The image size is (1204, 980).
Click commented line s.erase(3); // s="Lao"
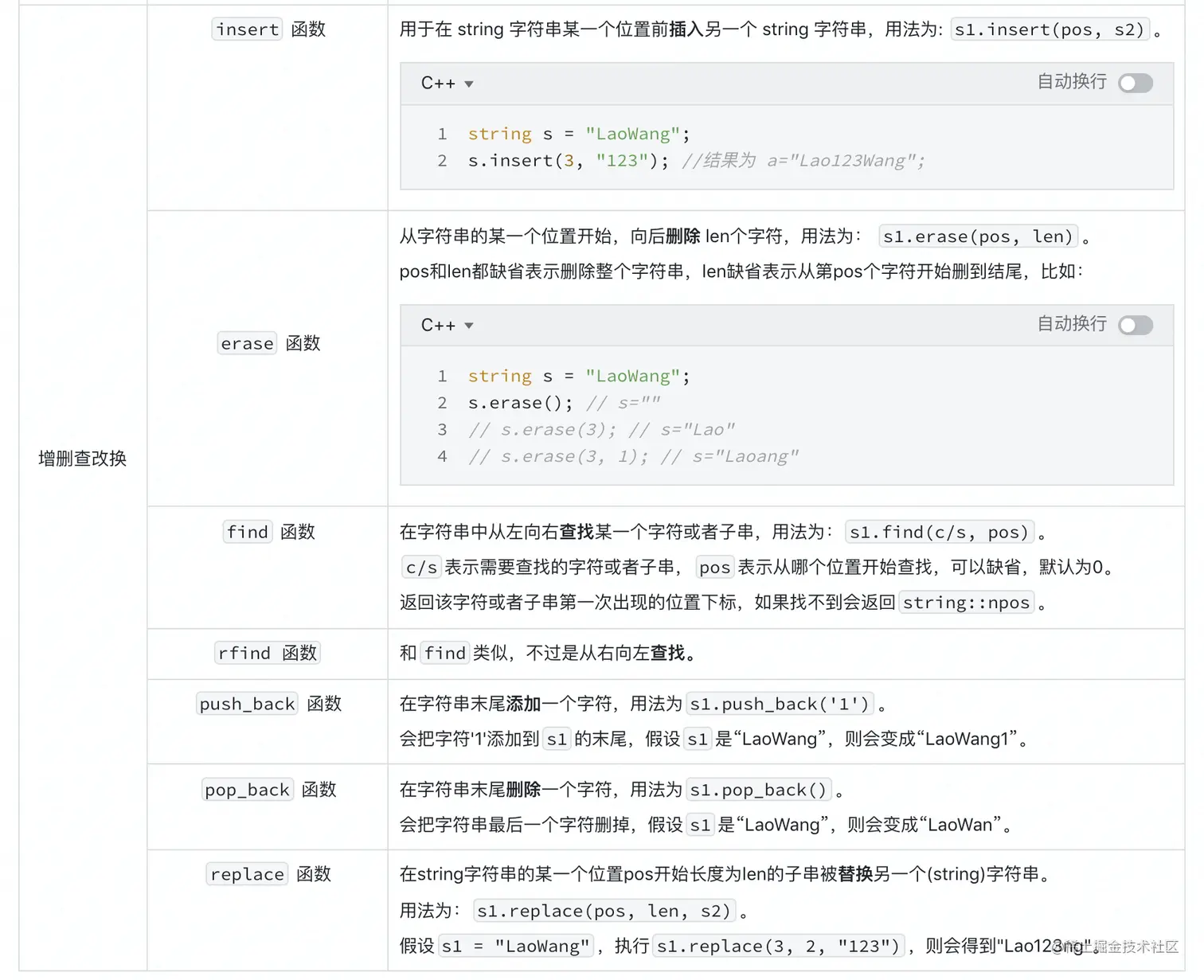click(601, 430)
